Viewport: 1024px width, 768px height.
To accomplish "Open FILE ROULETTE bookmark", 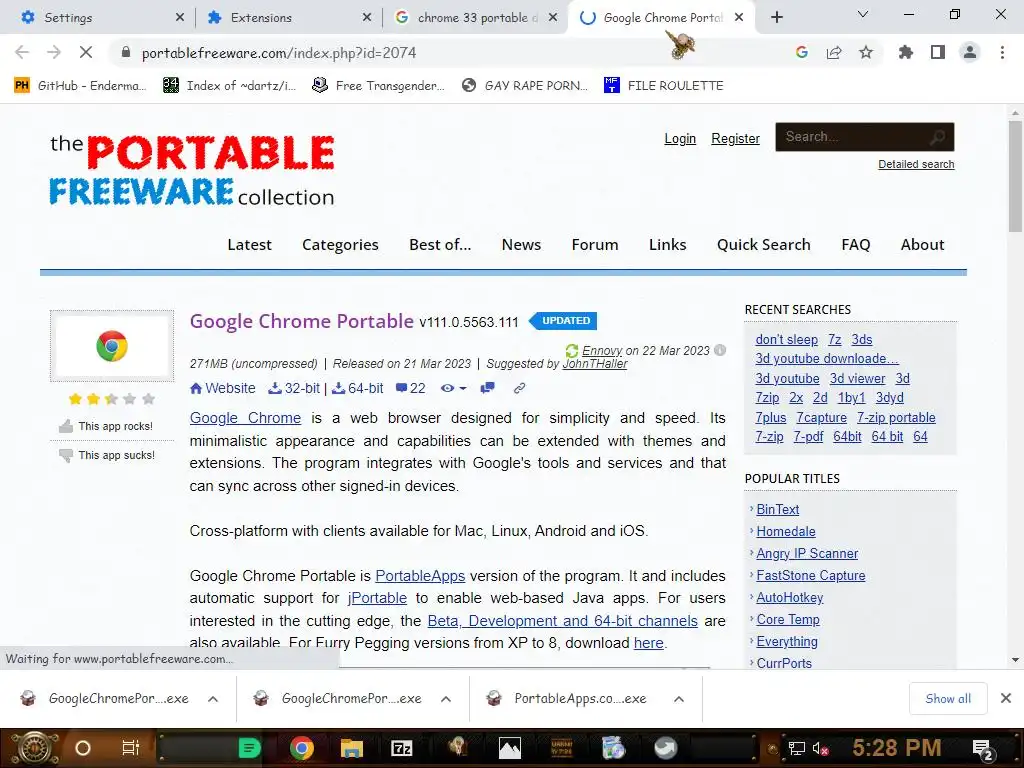I will (x=664, y=86).
